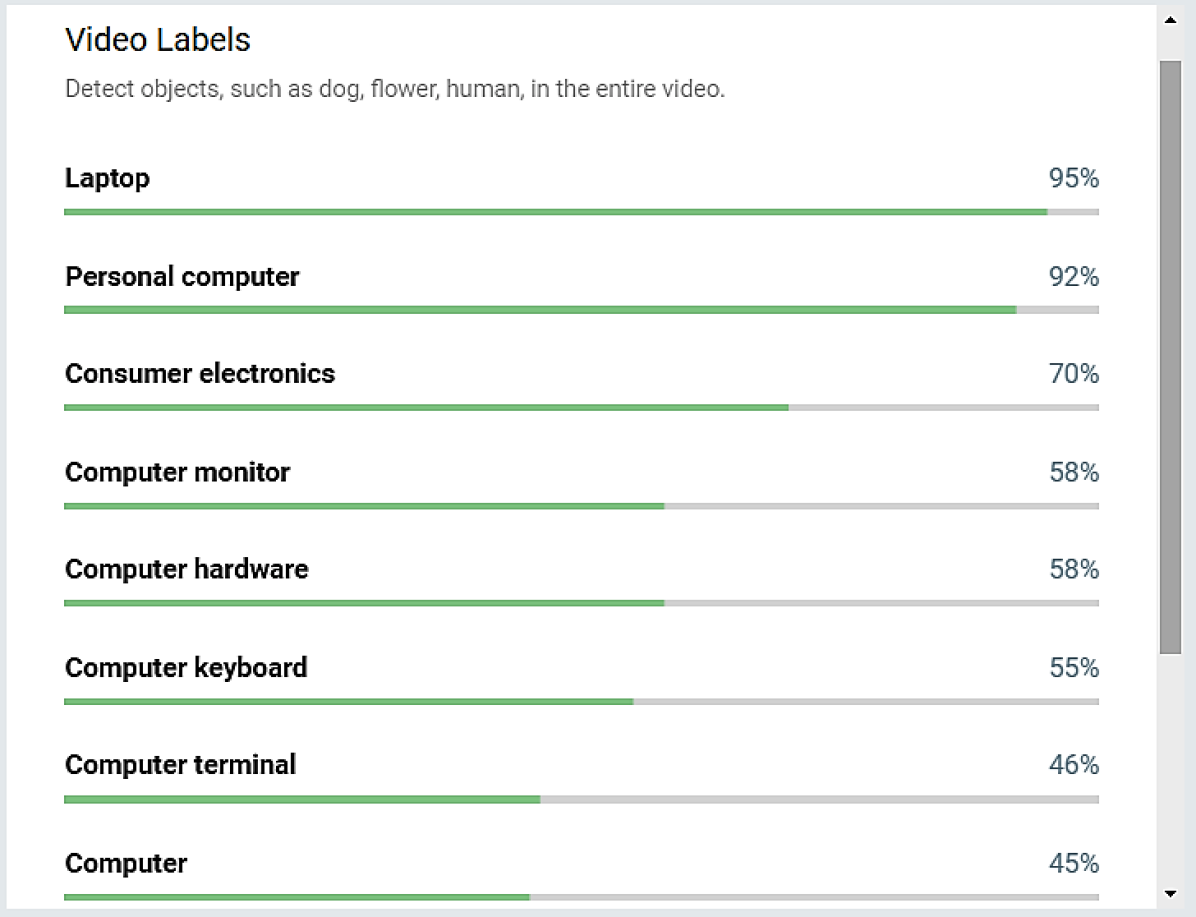Screen dimensions: 1196x917
Task: Click the Personal computer confidence bar
Action: (581, 310)
